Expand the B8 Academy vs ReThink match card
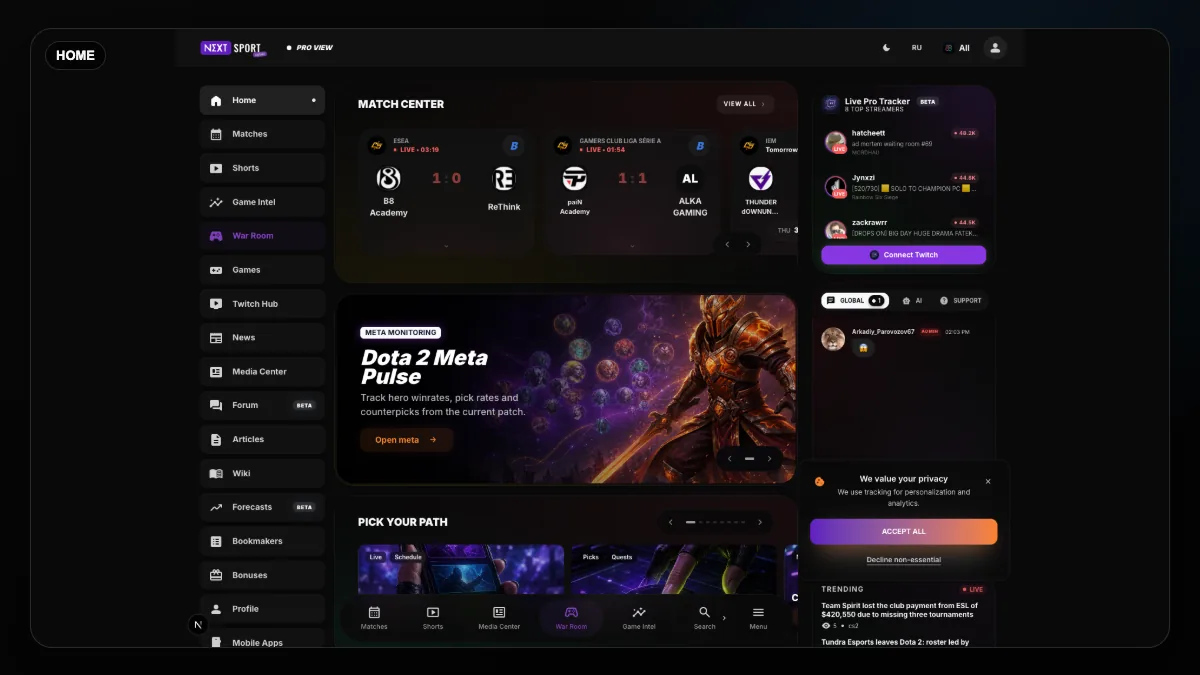Viewport: 1200px width, 675px height. [x=446, y=245]
